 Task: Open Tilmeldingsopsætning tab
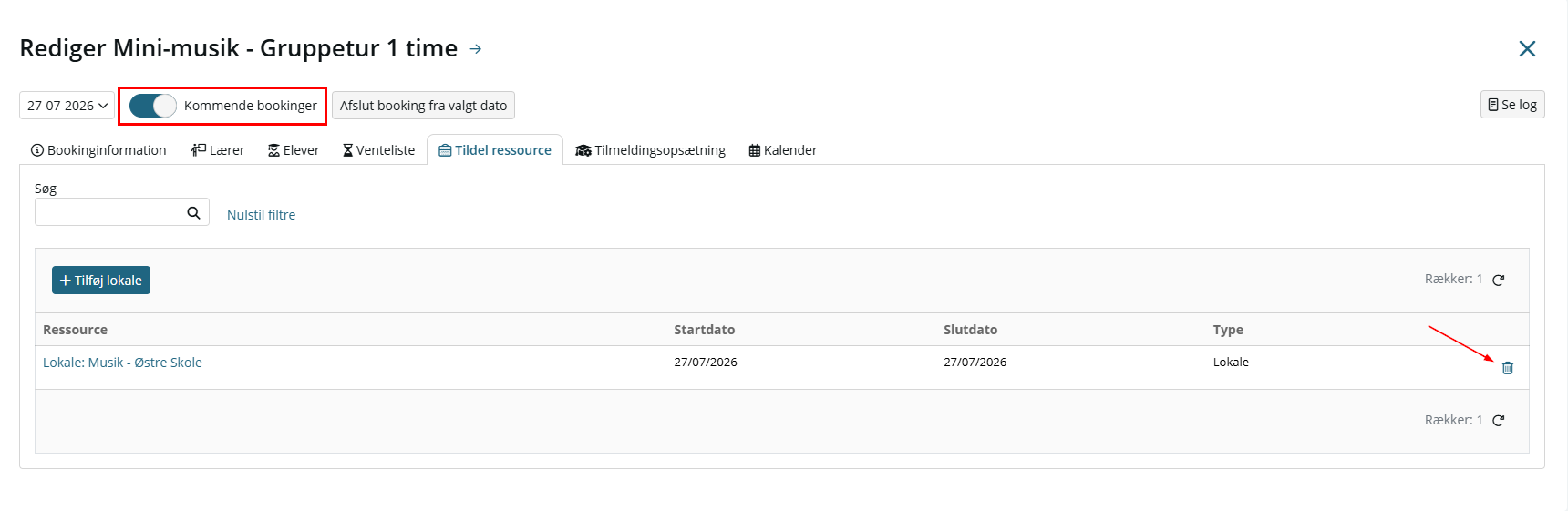(x=651, y=150)
